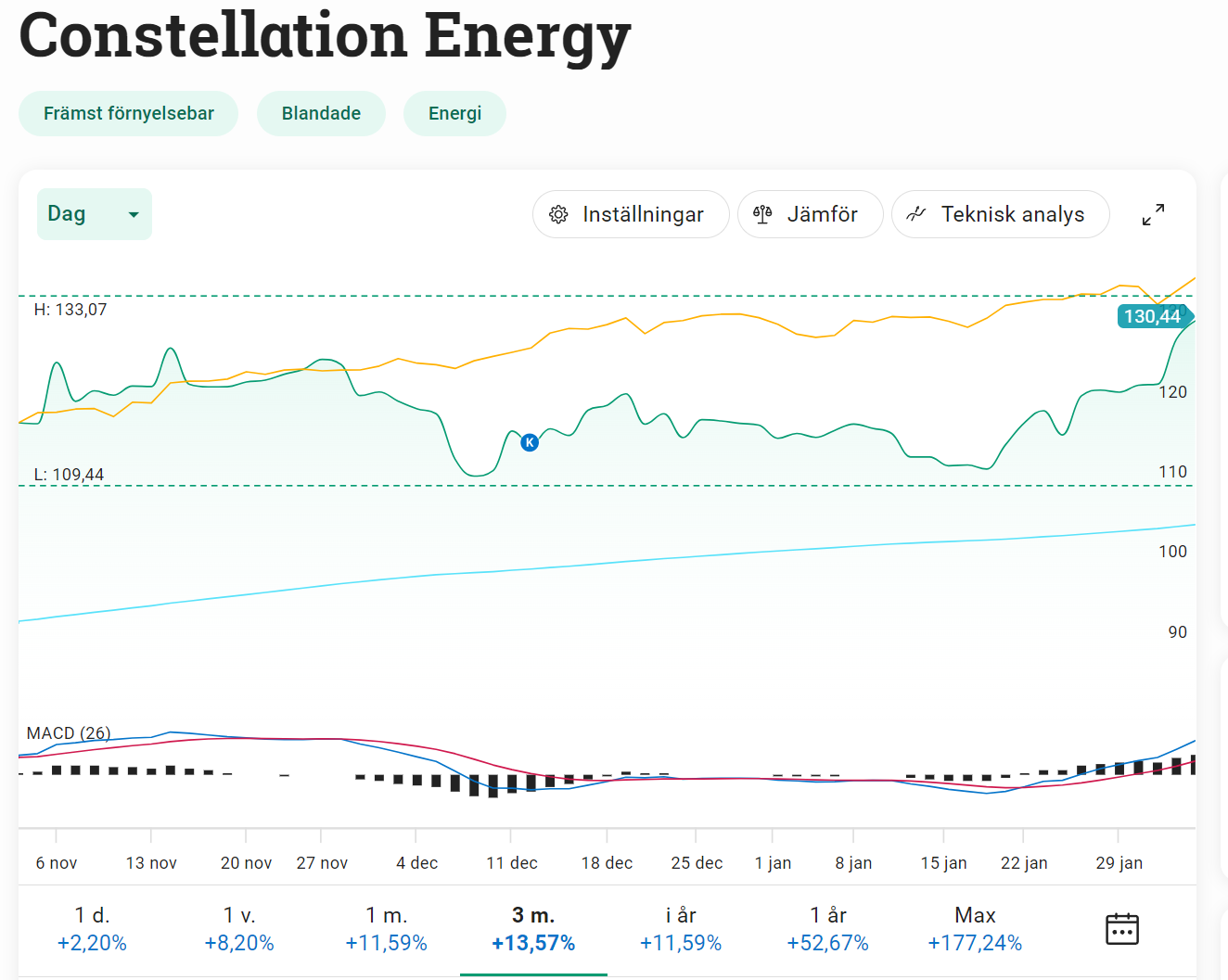The image size is (1228, 980).
Task: Click the Teknisk analys chart-line icon
Action: click(x=916, y=214)
